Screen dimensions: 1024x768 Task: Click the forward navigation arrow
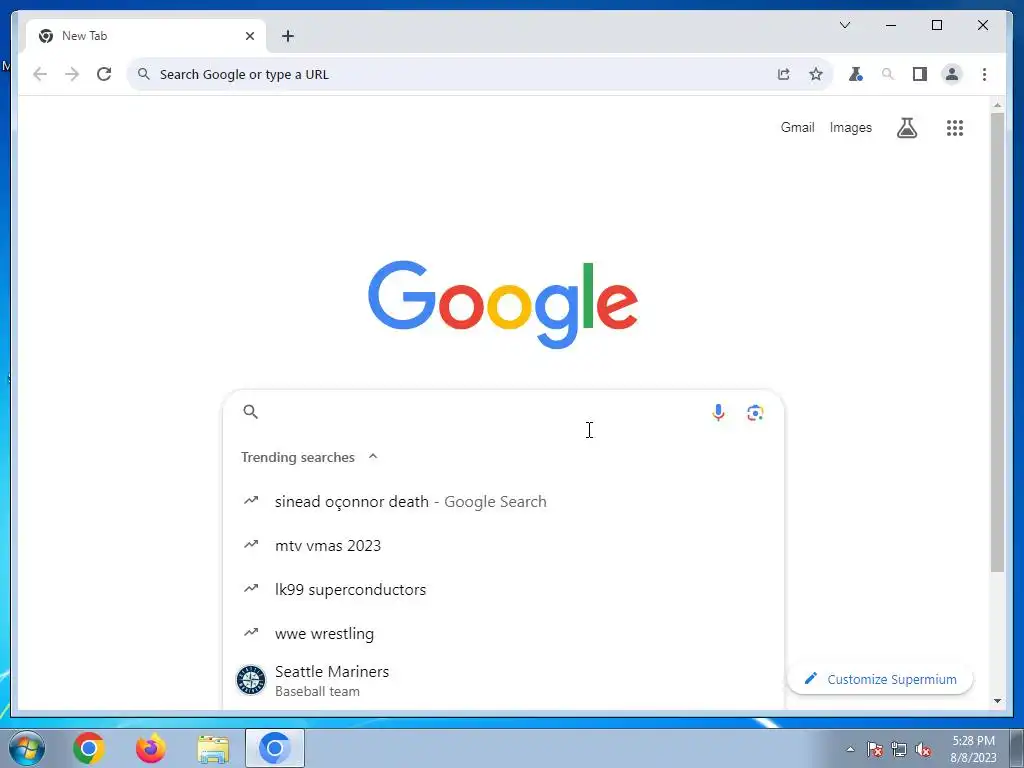72,74
